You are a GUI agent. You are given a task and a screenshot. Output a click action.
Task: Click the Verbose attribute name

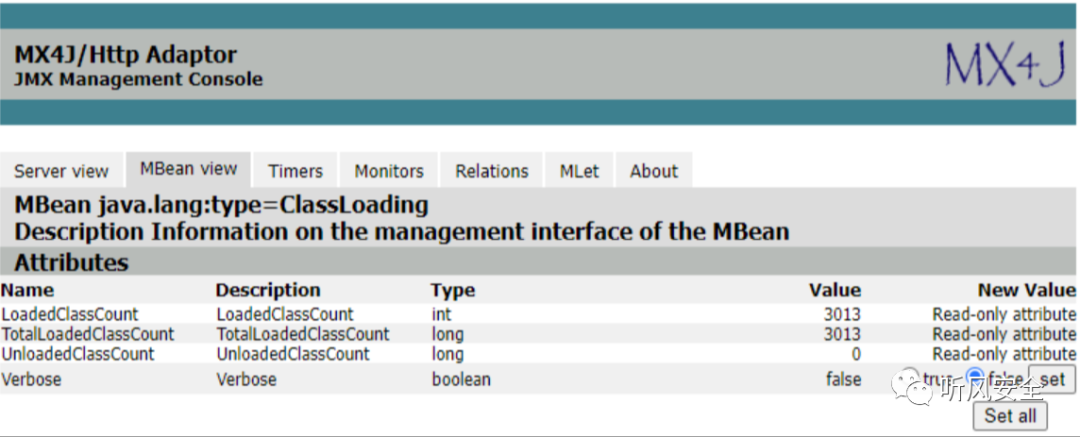(31, 379)
